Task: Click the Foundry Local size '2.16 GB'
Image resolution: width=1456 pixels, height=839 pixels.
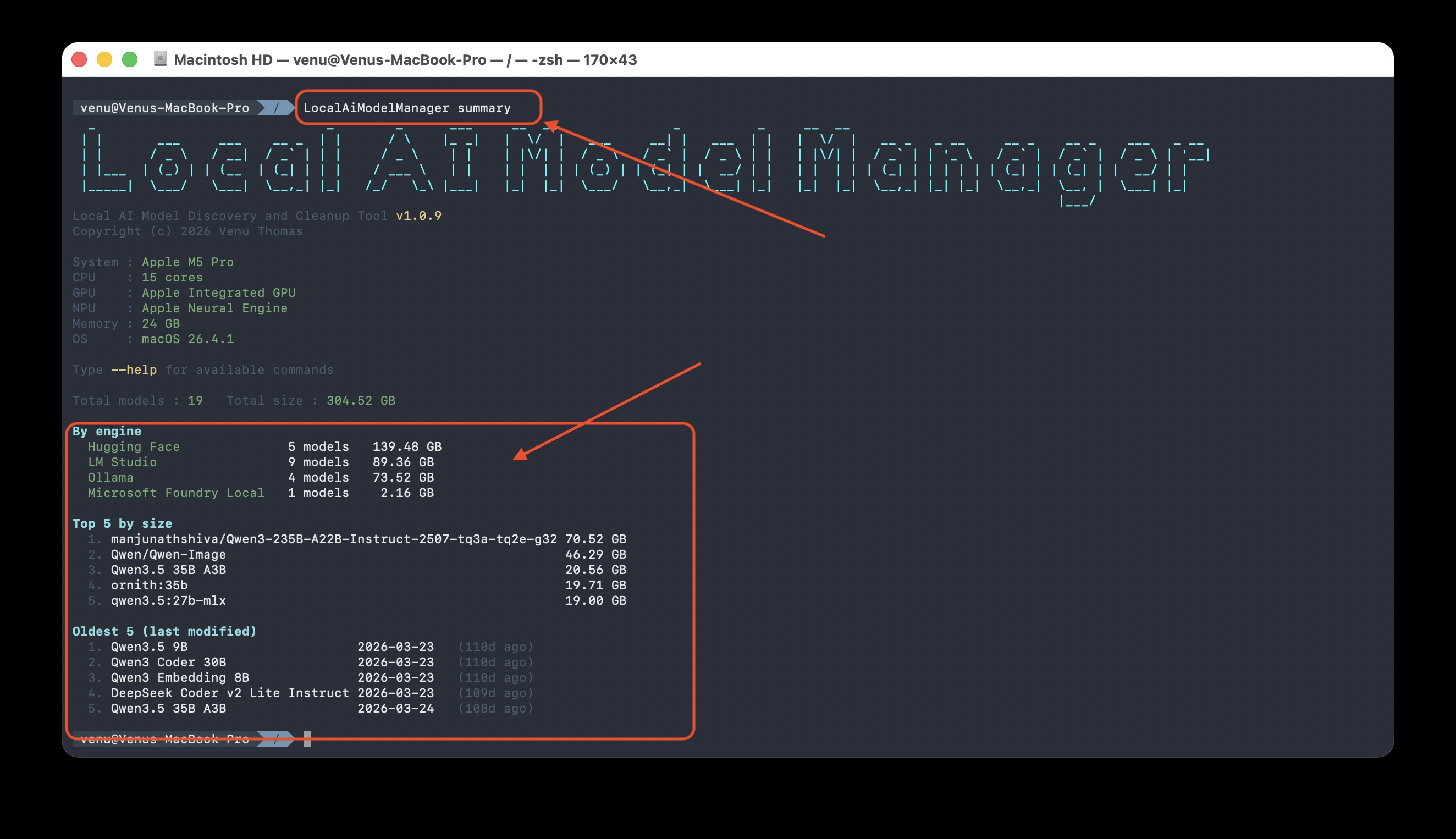Action: (407, 493)
